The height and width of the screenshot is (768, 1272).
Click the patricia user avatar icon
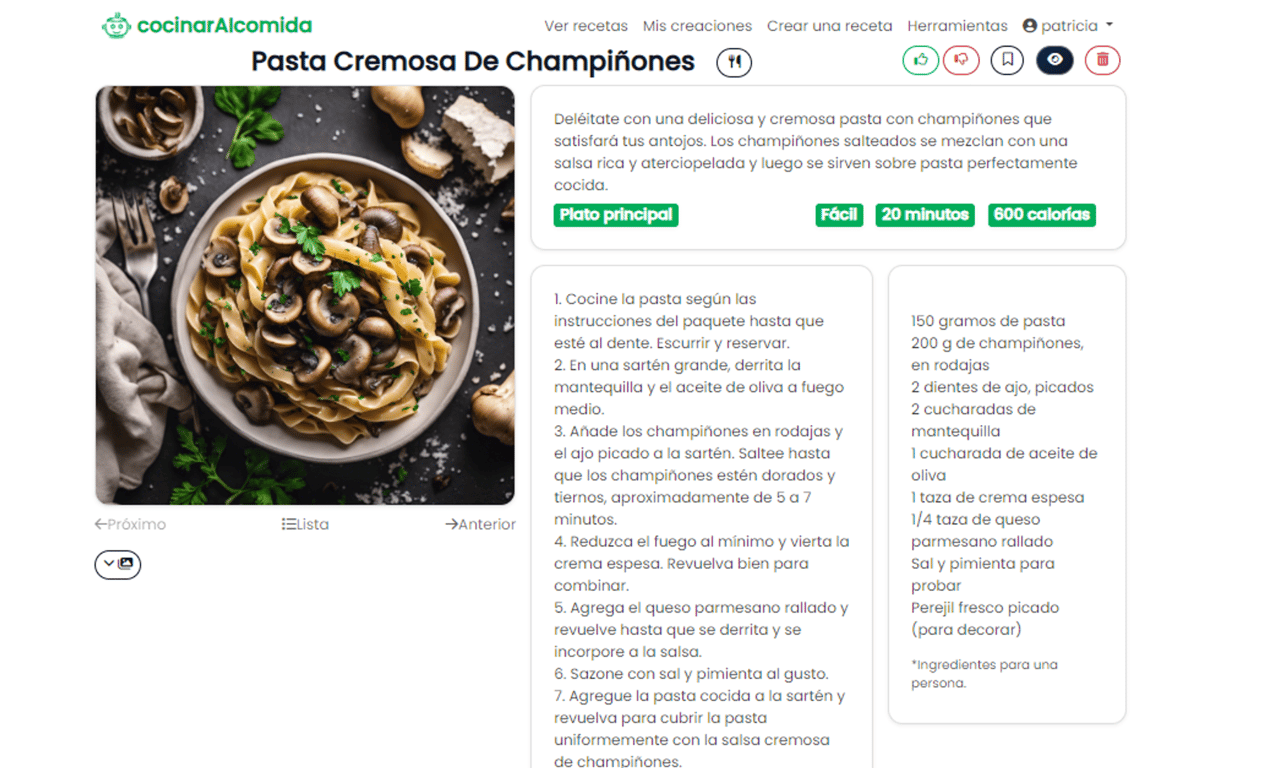point(1030,26)
